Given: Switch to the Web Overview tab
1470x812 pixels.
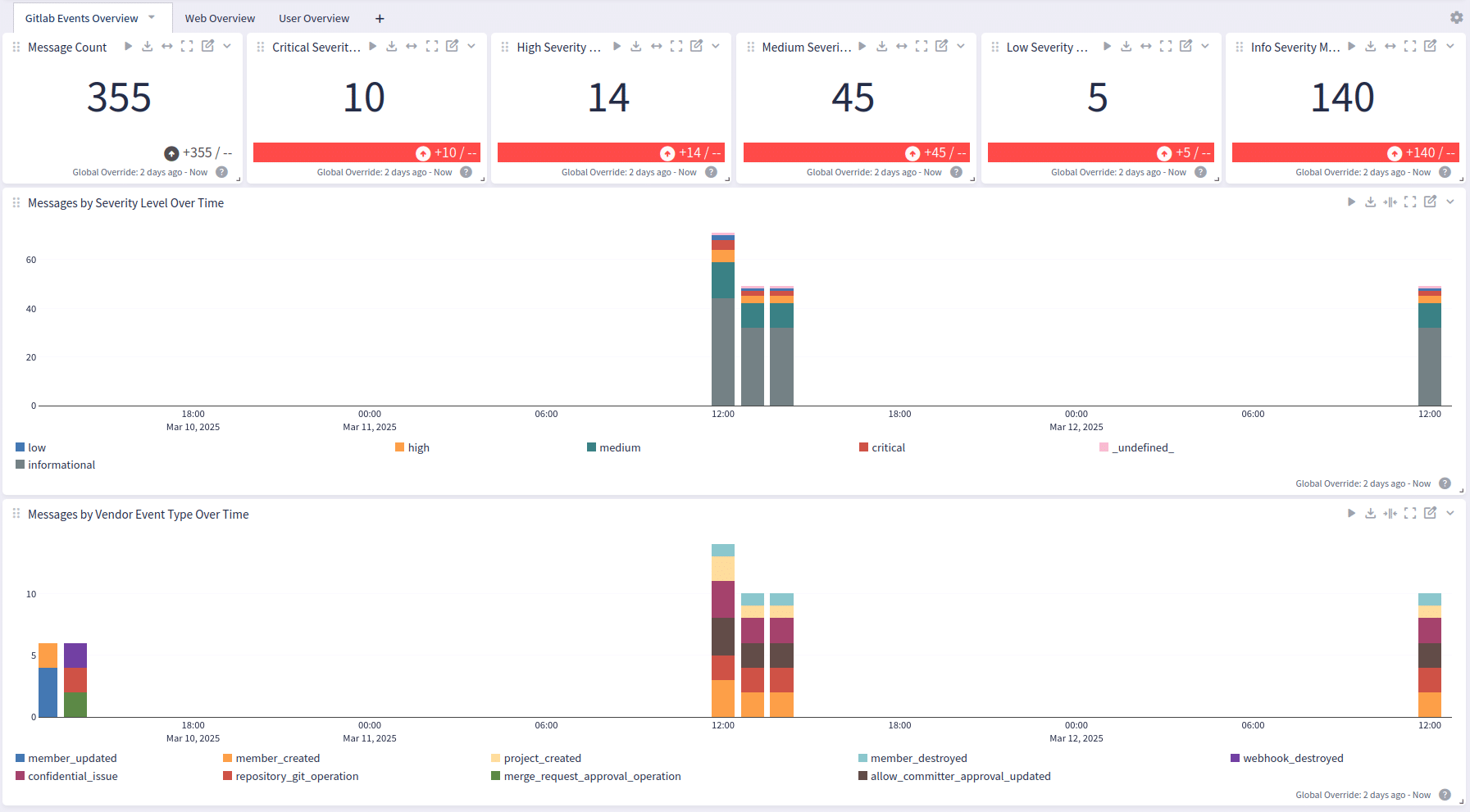Looking at the screenshot, I should (220, 18).
